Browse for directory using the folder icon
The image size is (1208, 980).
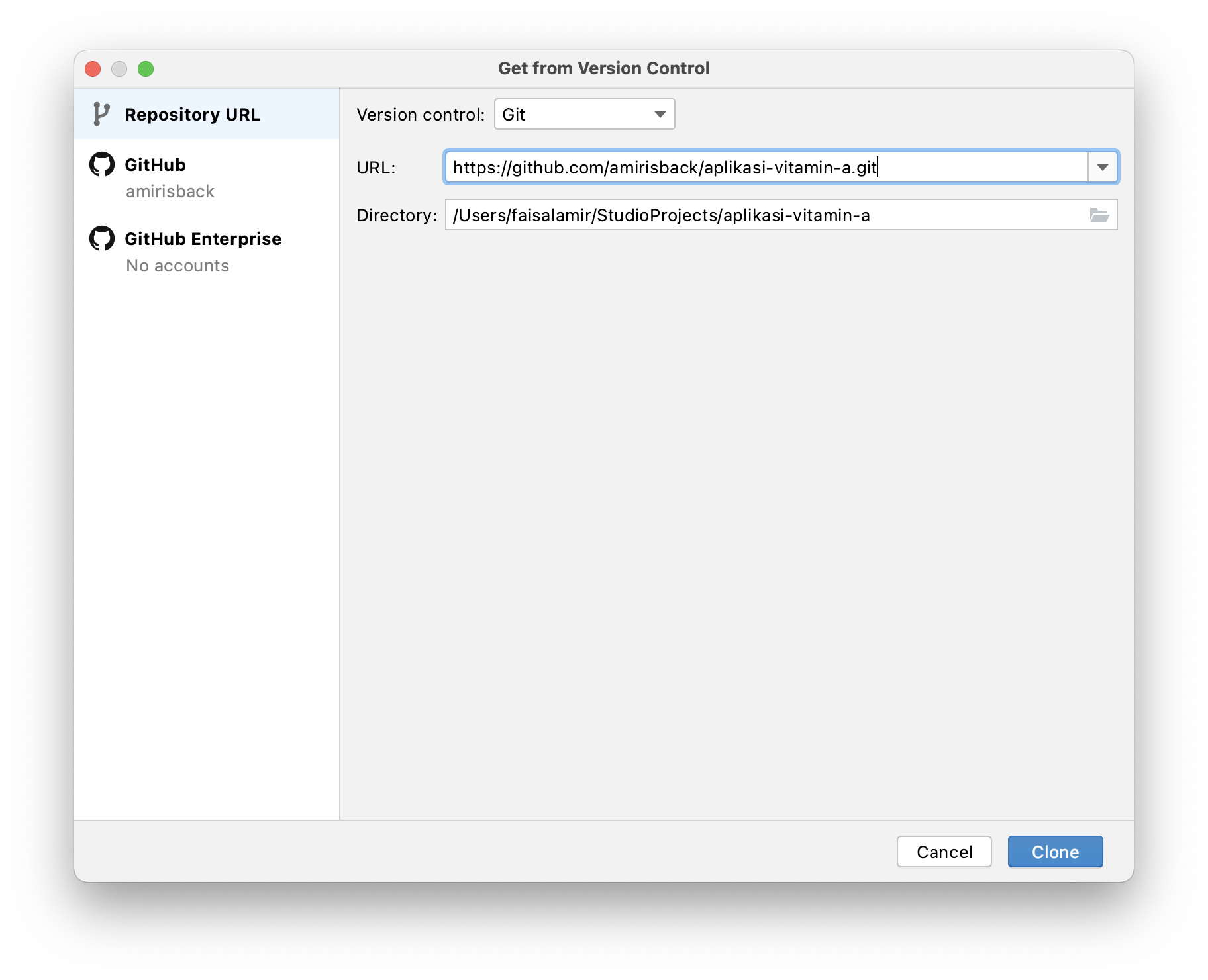click(x=1099, y=215)
